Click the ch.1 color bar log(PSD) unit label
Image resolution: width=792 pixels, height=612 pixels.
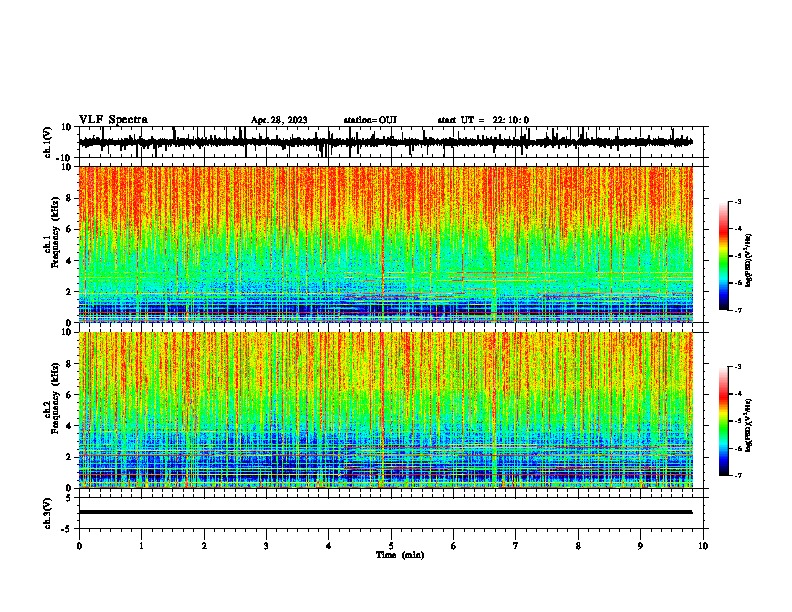(x=748, y=261)
